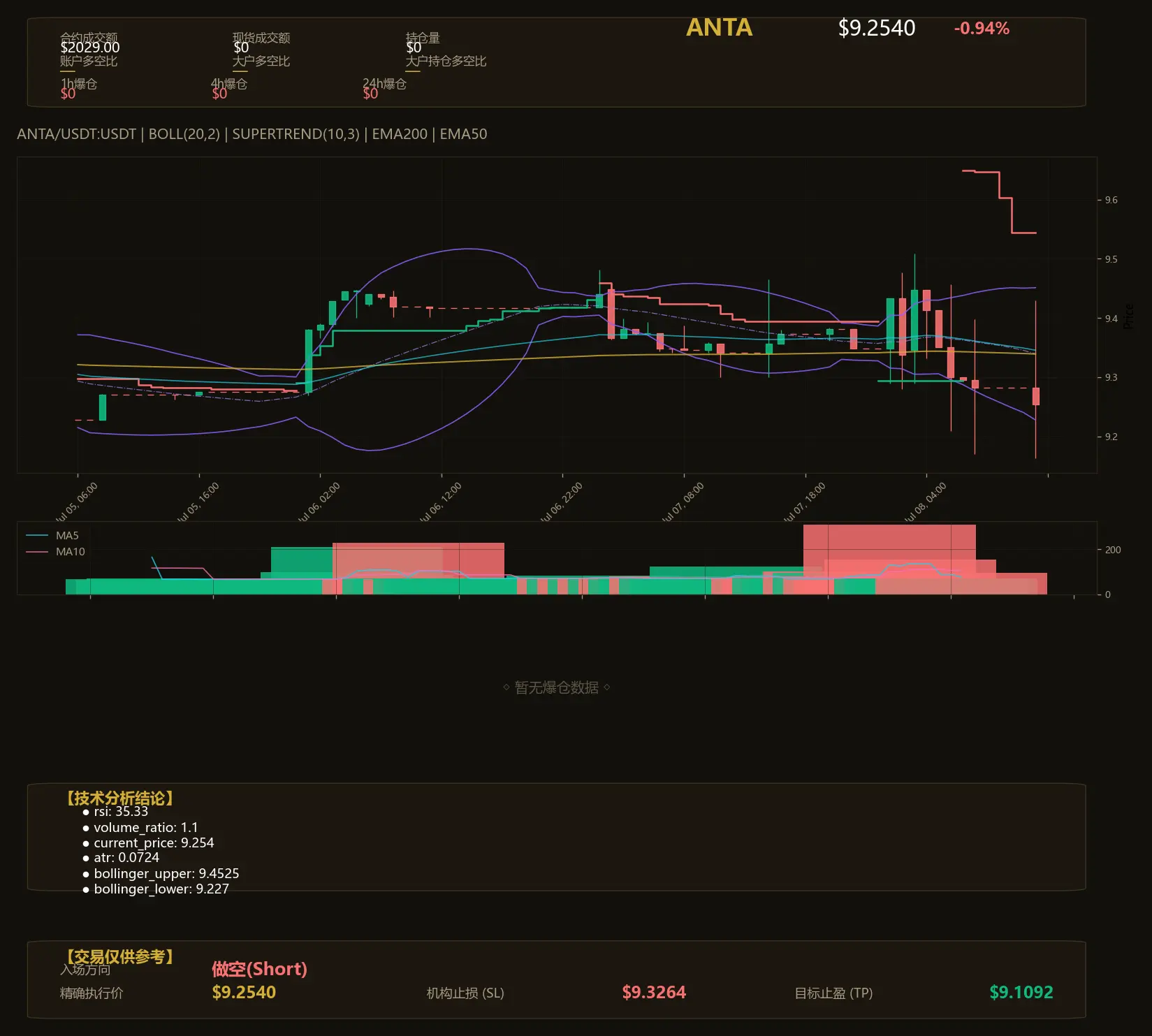Click the stop loss value $9.3264
Viewport: 1152px width, 1036px height.
[654, 992]
